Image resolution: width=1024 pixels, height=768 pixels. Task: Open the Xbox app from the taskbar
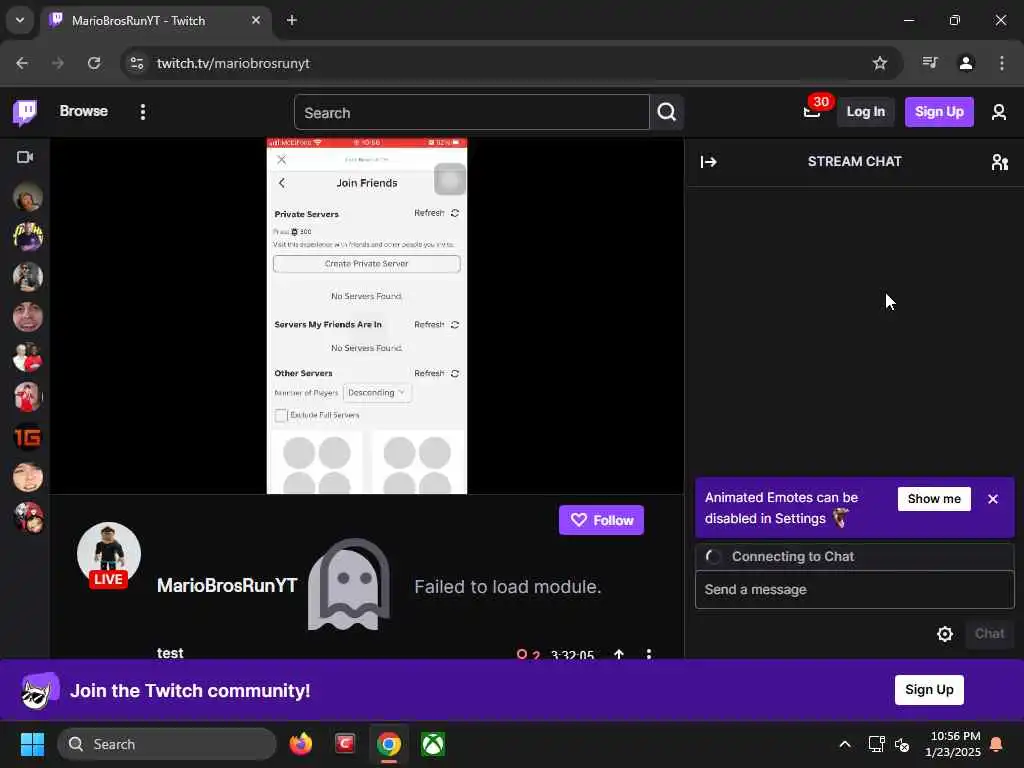pos(433,744)
